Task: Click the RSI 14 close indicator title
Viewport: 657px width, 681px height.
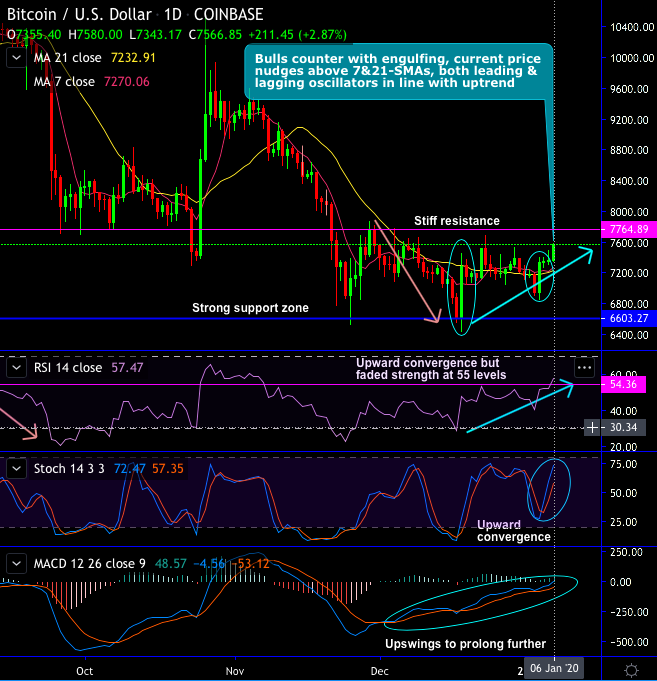Action: click(68, 368)
